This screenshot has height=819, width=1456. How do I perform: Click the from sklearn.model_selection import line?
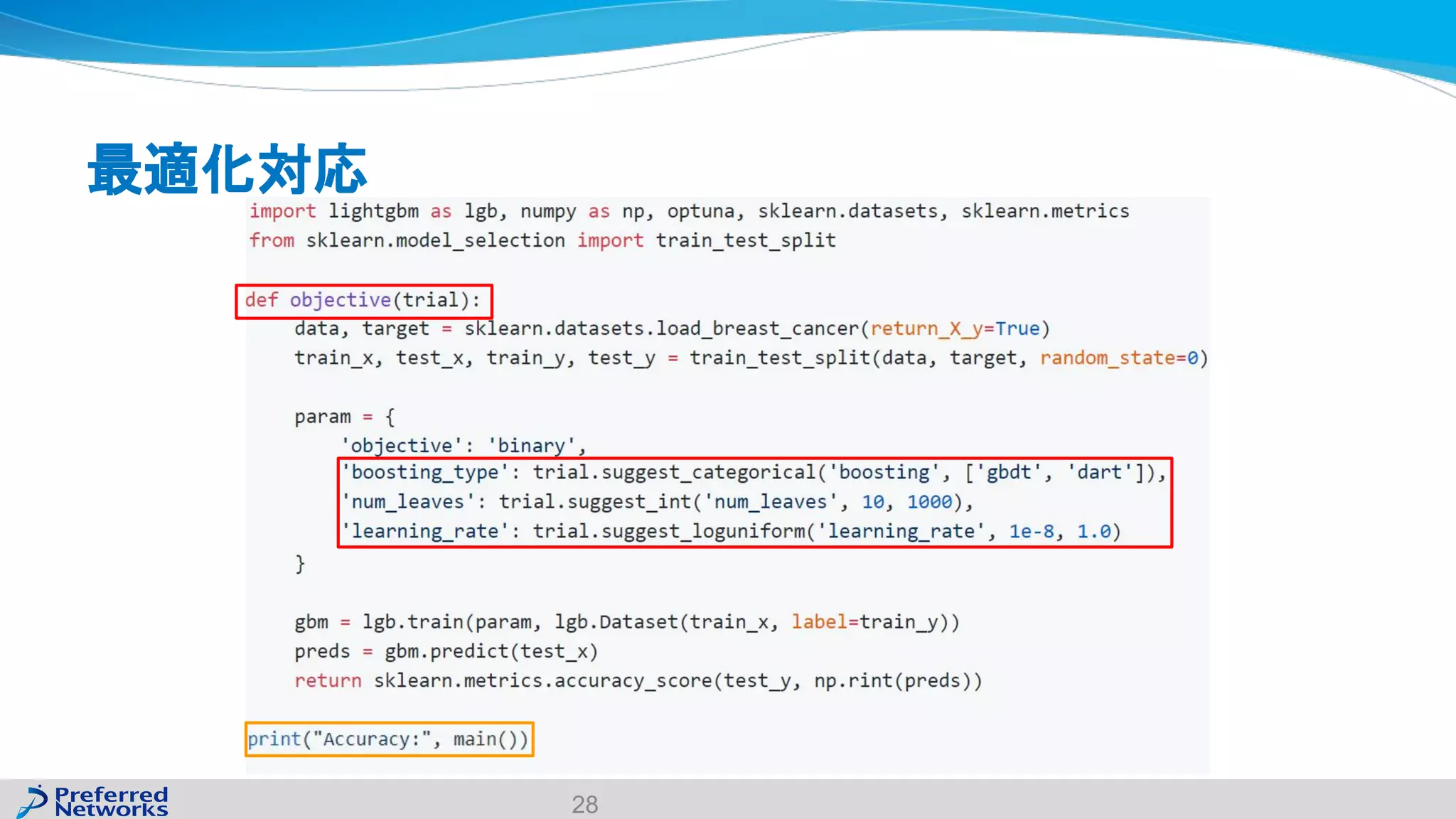coord(542,240)
